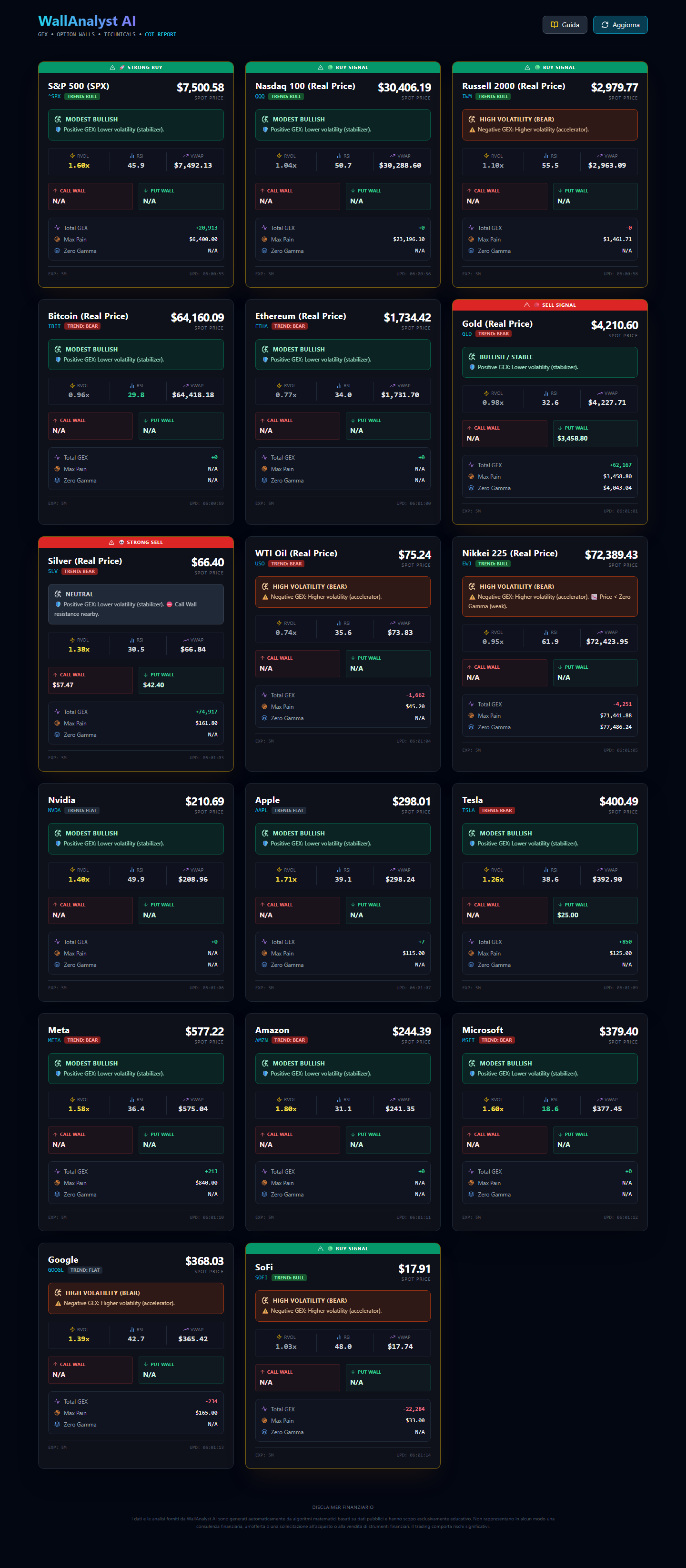
Task: Click the Zero Gamma layers icon in Gold card
Action: click(471, 488)
